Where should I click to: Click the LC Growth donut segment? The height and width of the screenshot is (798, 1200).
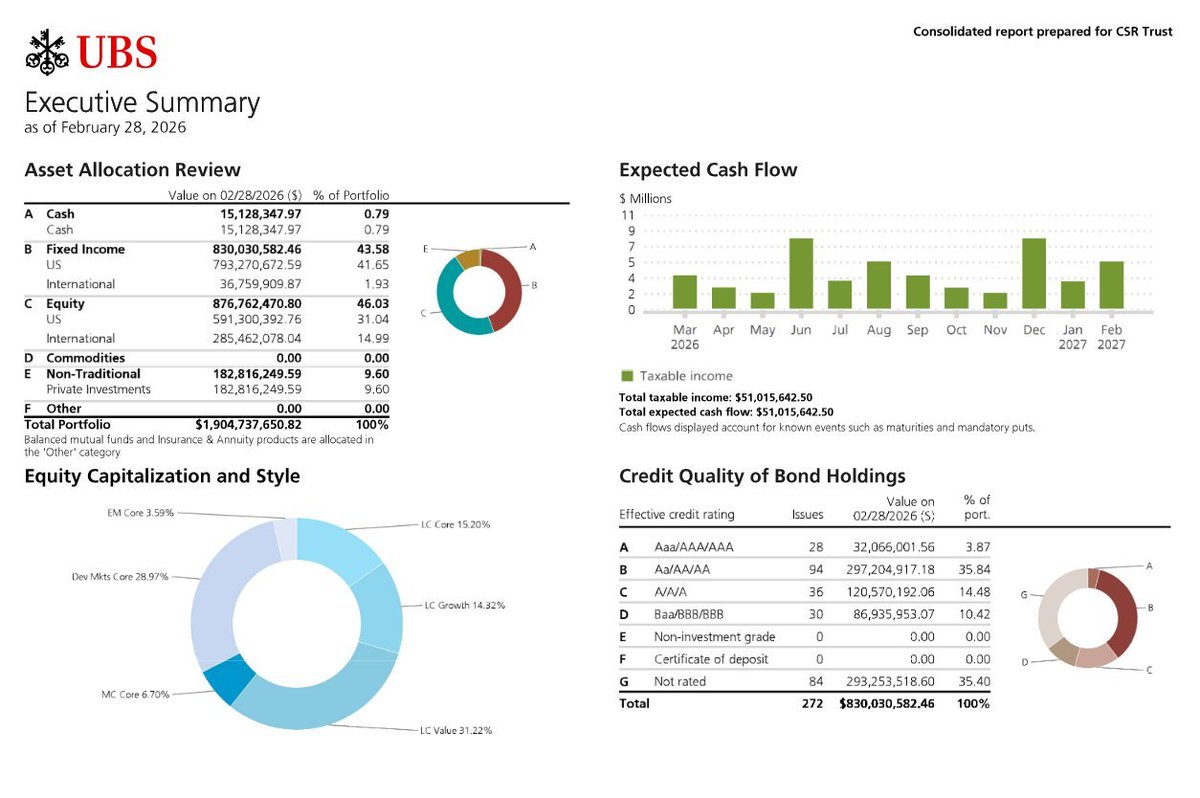coord(379,610)
